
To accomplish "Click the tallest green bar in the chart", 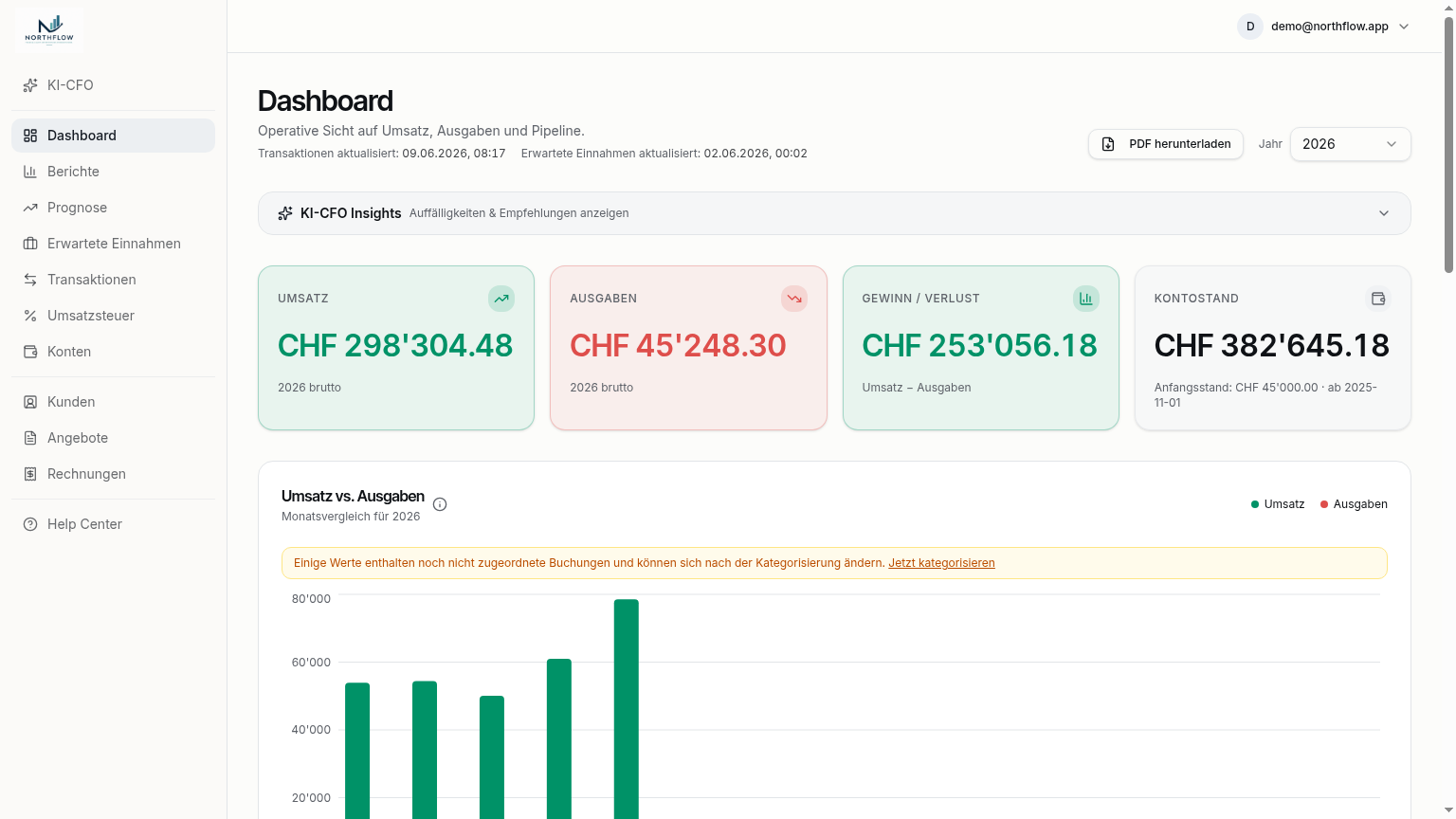I will coord(627,709).
